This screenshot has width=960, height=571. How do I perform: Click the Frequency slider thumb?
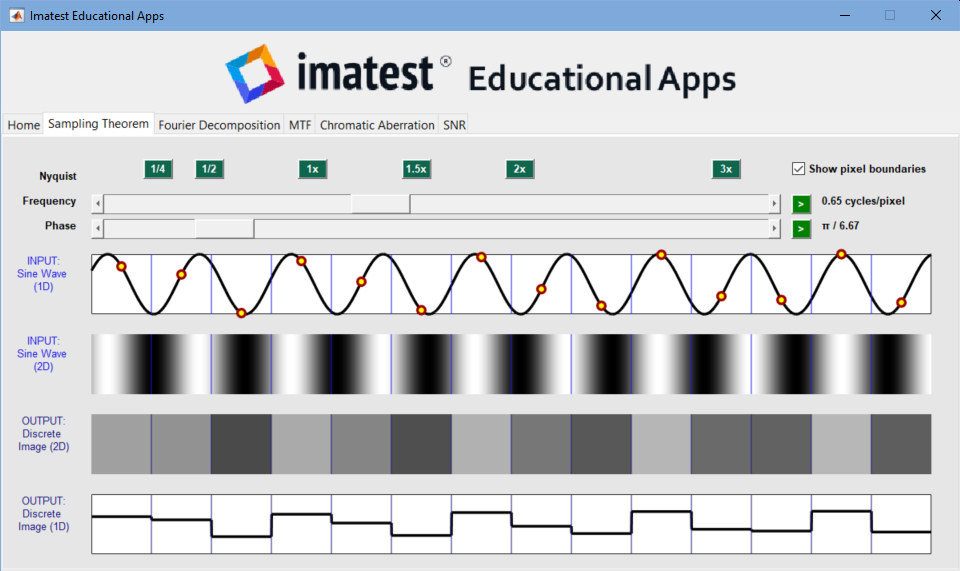coord(380,204)
